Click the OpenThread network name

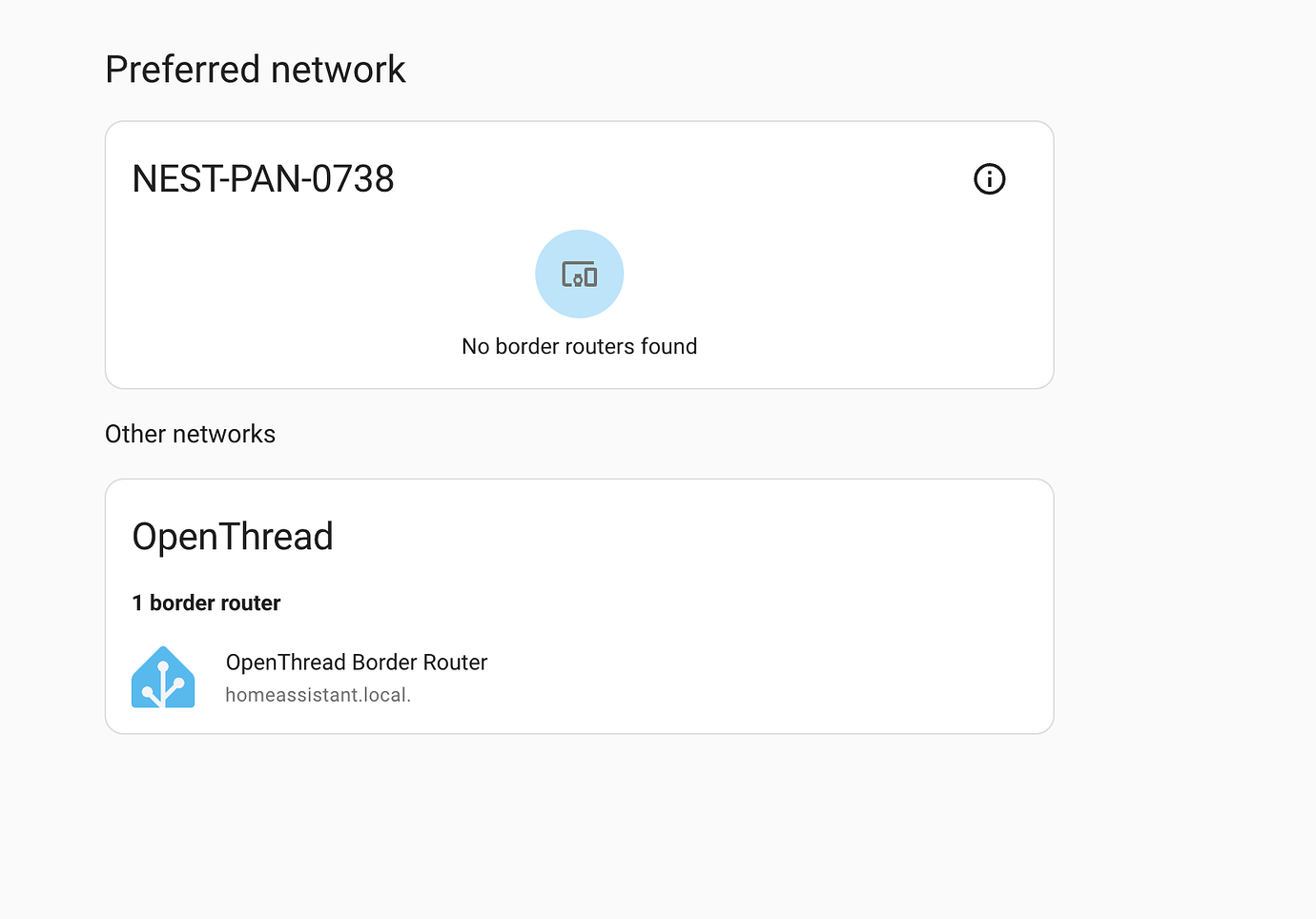tap(232, 536)
